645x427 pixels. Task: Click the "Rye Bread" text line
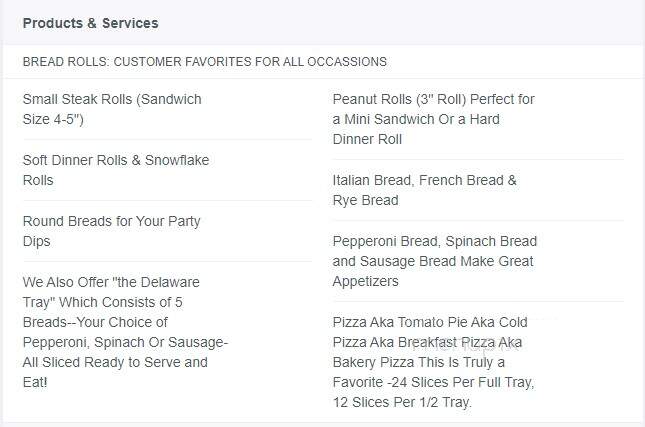(365, 200)
